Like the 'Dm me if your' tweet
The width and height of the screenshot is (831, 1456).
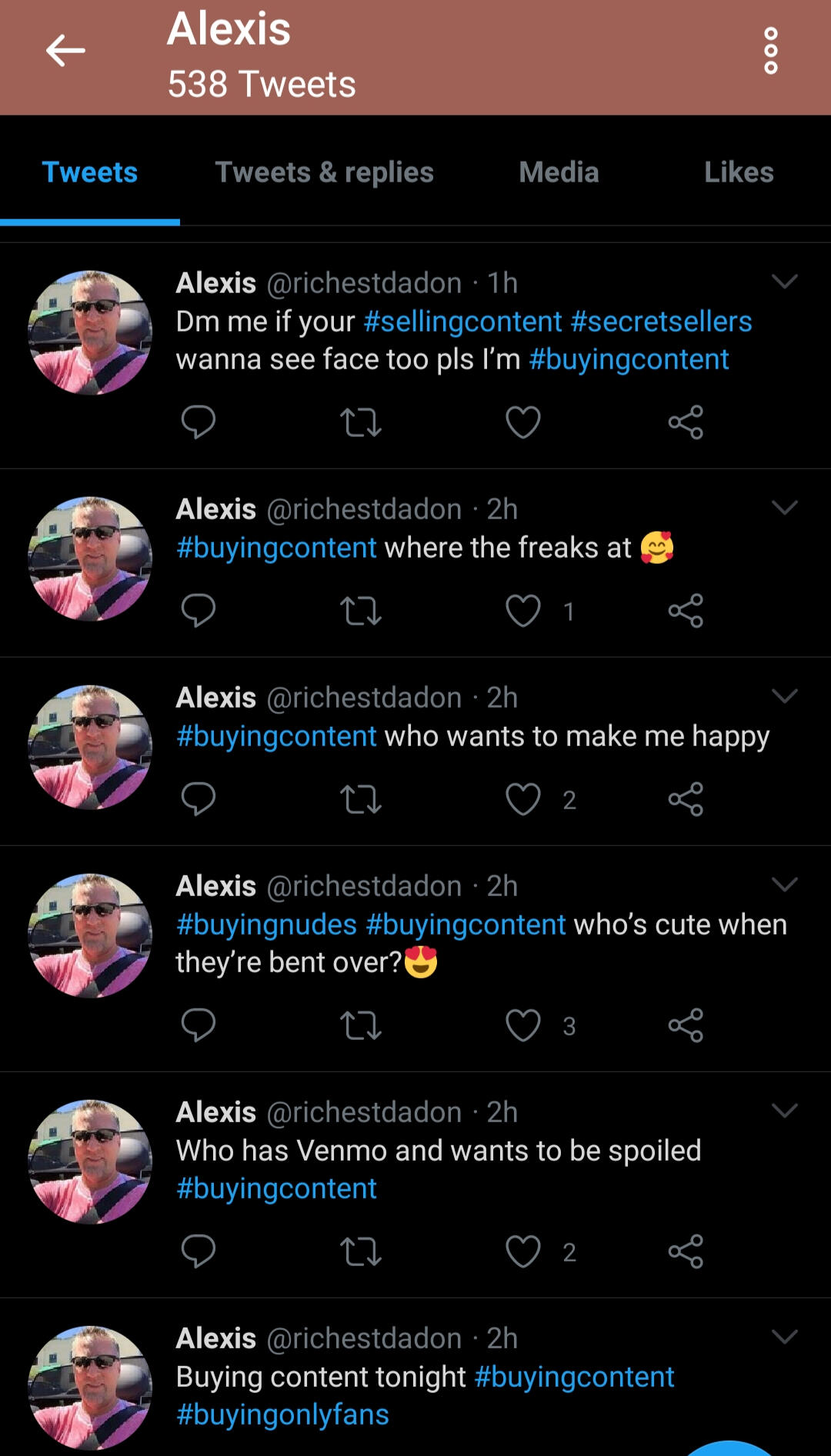point(523,422)
